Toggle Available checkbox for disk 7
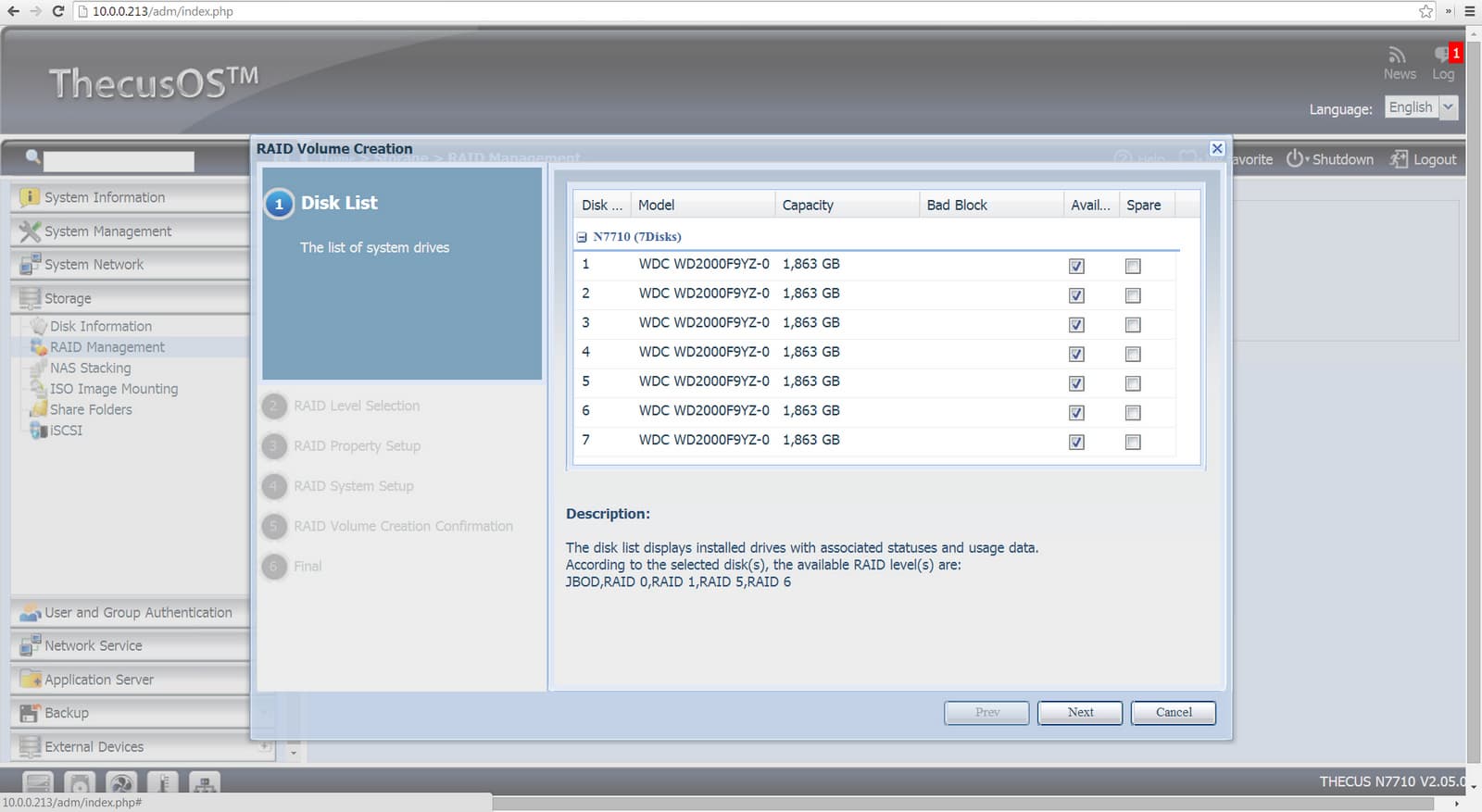This screenshot has width=1482, height=812. click(1076, 443)
